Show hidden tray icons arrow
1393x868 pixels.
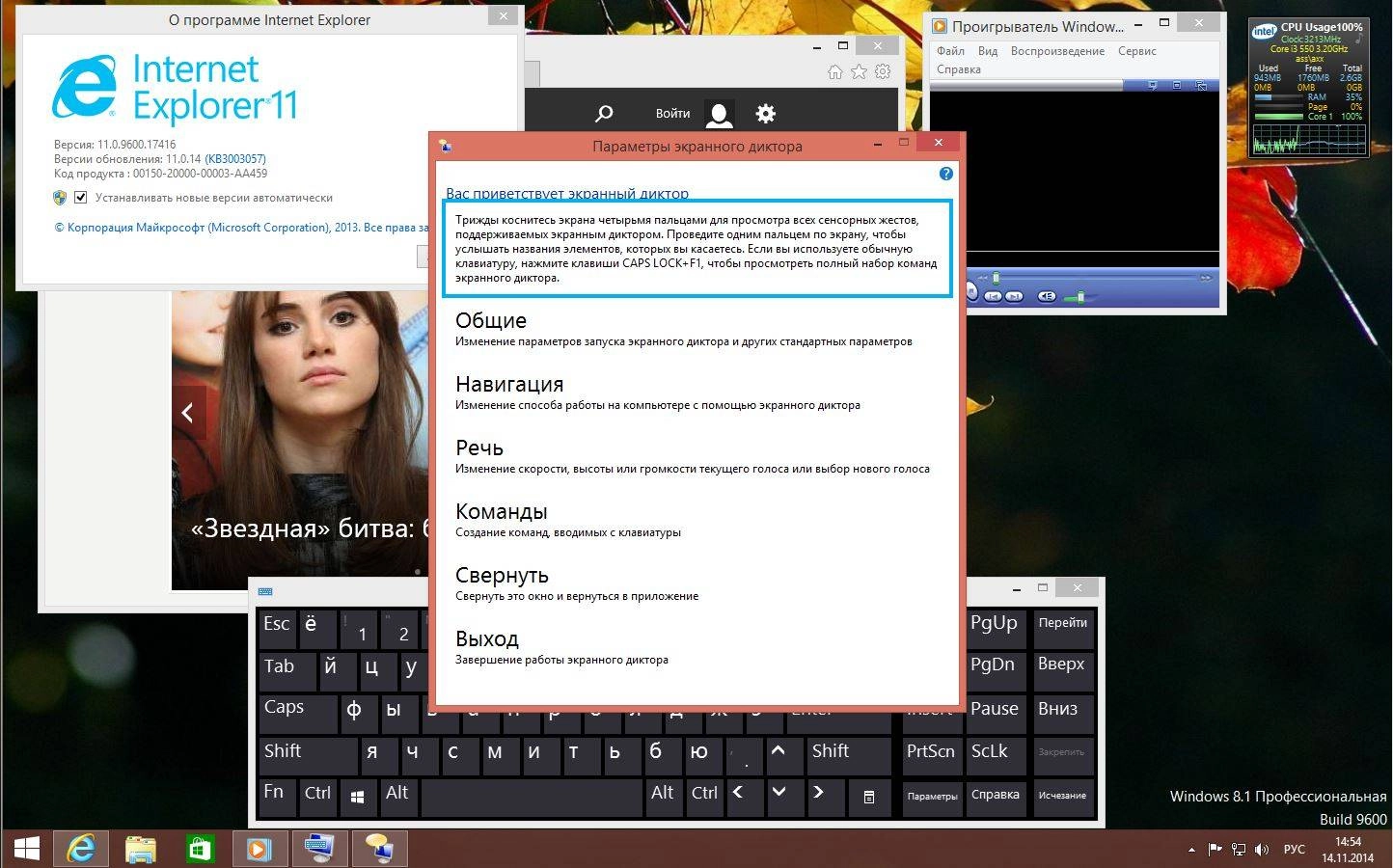pos(1191,850)
